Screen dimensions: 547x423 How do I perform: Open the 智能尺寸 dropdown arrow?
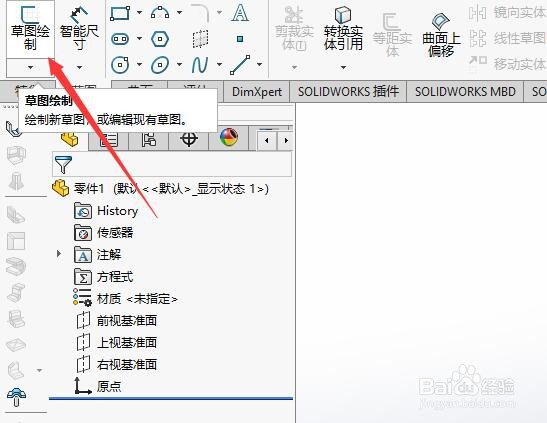click(80, 67)
